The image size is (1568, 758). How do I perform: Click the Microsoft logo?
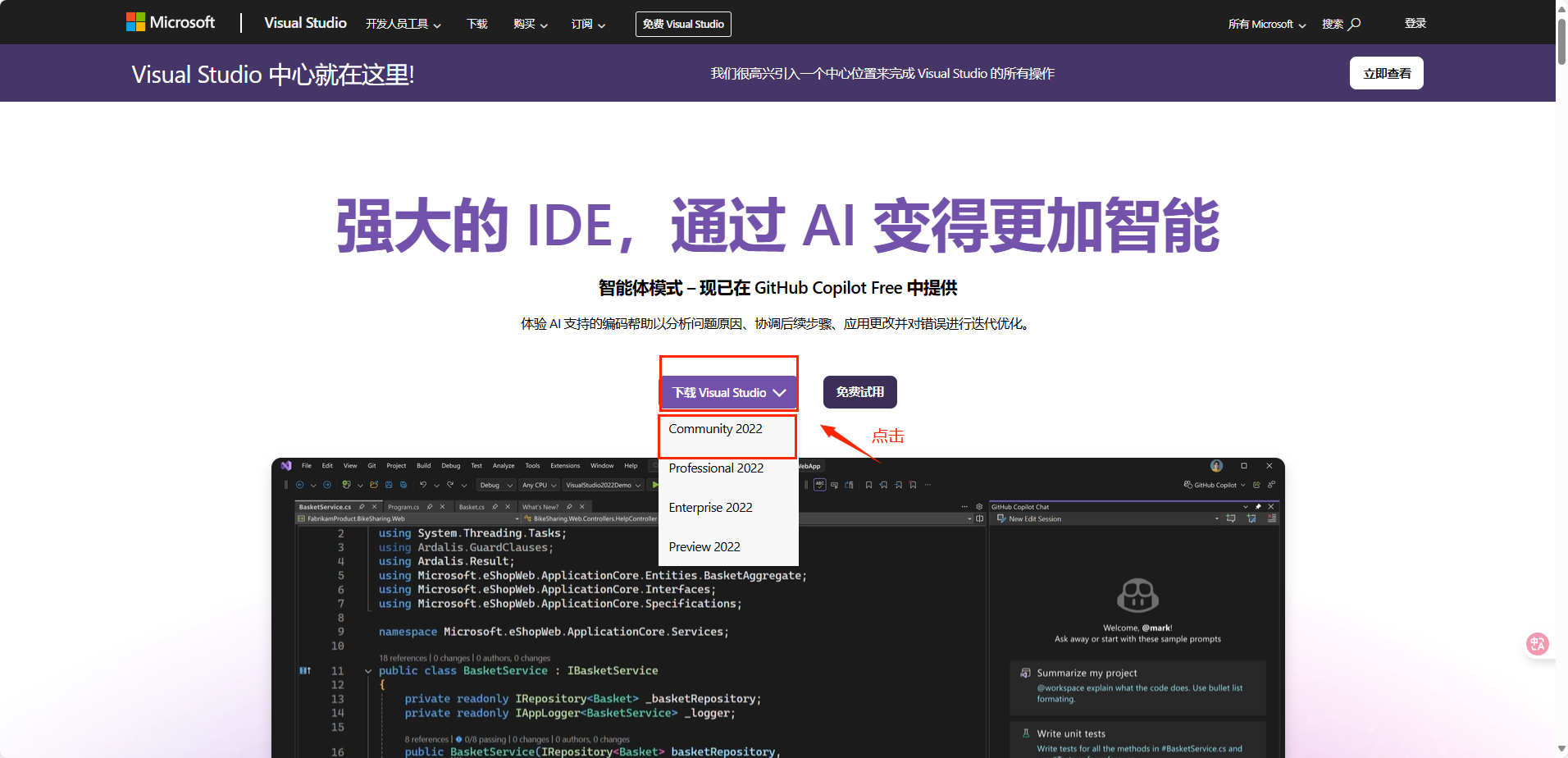pyautogui.click(x=170, y=22)
